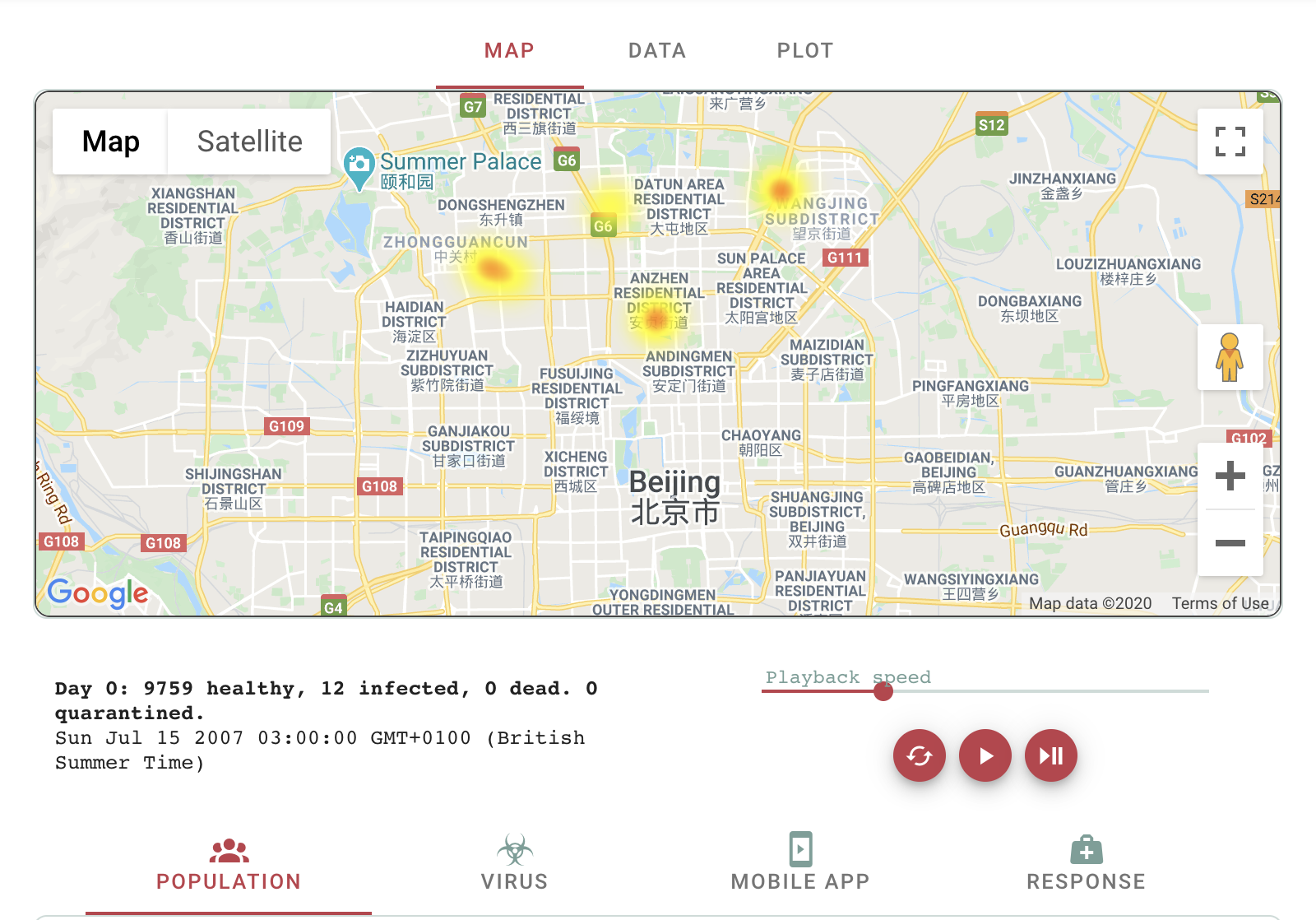1316x920 pixels.
Task: Click the Anzhen infection hotspot
Action: coord(656,318)
